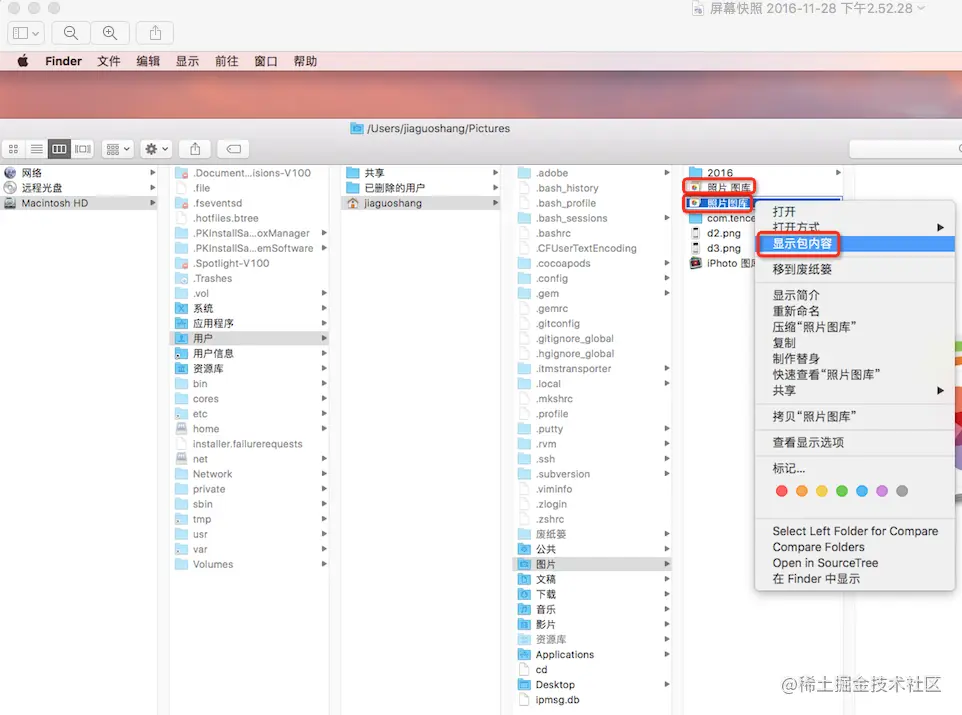Select Macintosh HD in the sidebar
The height and width of the screenshot is (715, 962).
pos(60,203)
